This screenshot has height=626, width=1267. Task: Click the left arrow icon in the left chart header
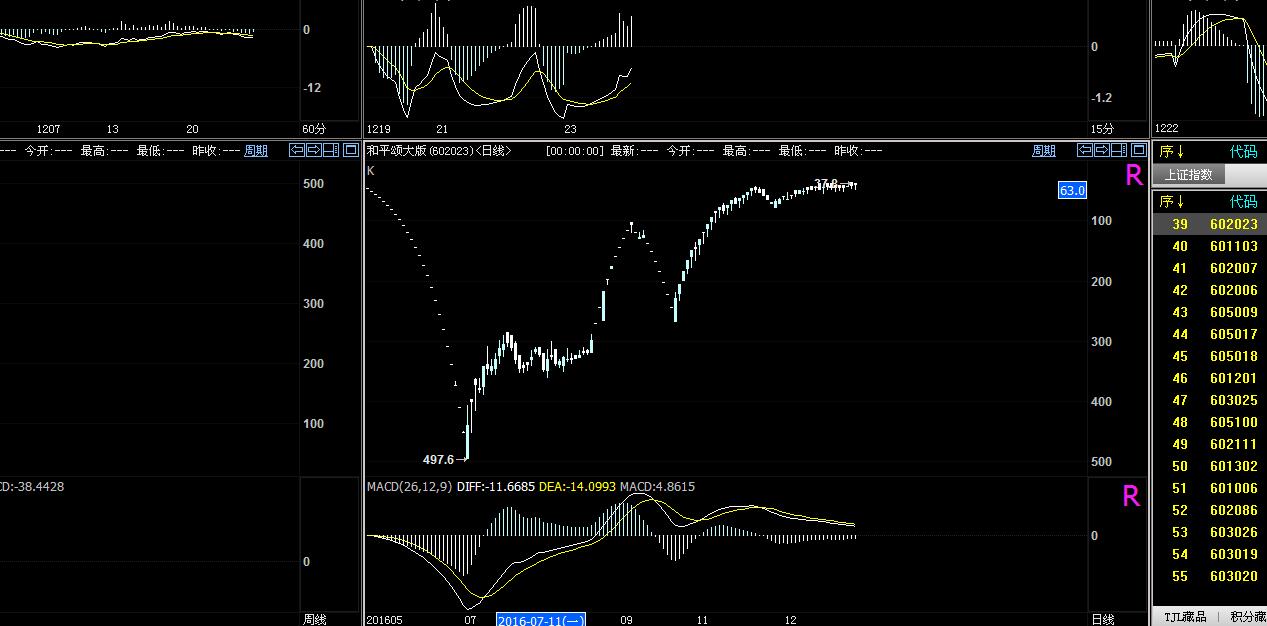[x=297, y=151]
